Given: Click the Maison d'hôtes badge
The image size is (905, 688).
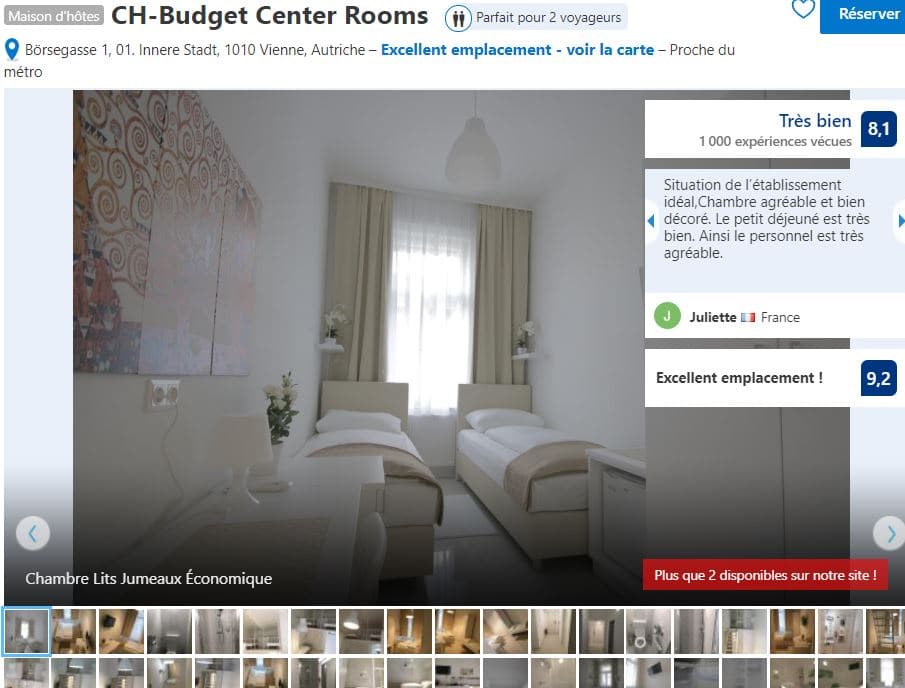Looking at the screenshot, I should point(54,16).
